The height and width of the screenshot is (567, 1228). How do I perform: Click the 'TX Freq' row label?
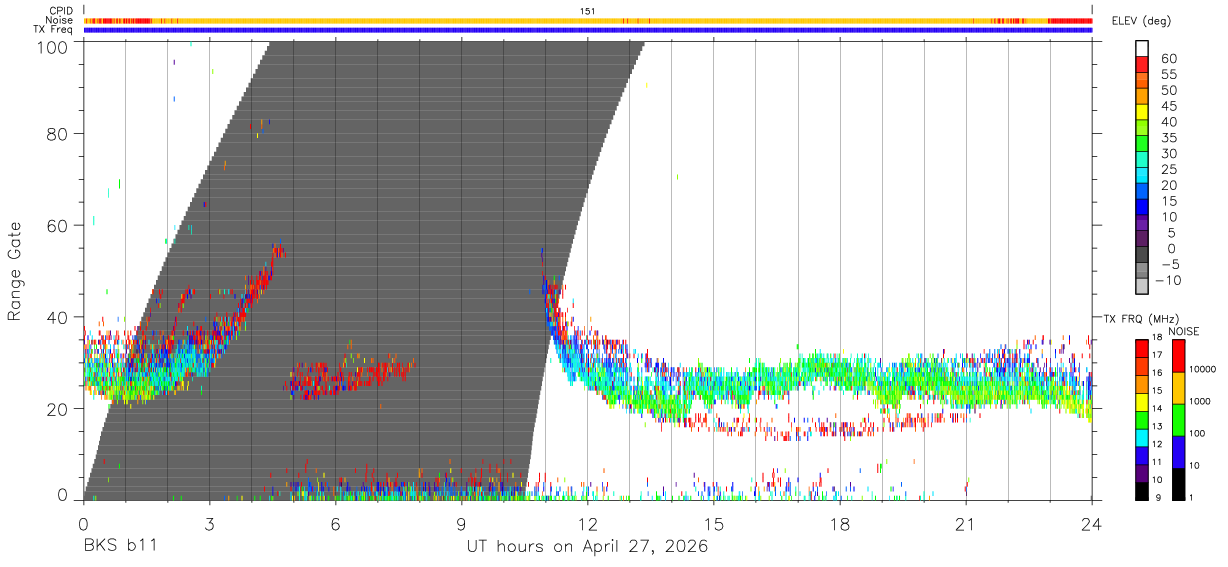tap(55, 30)
